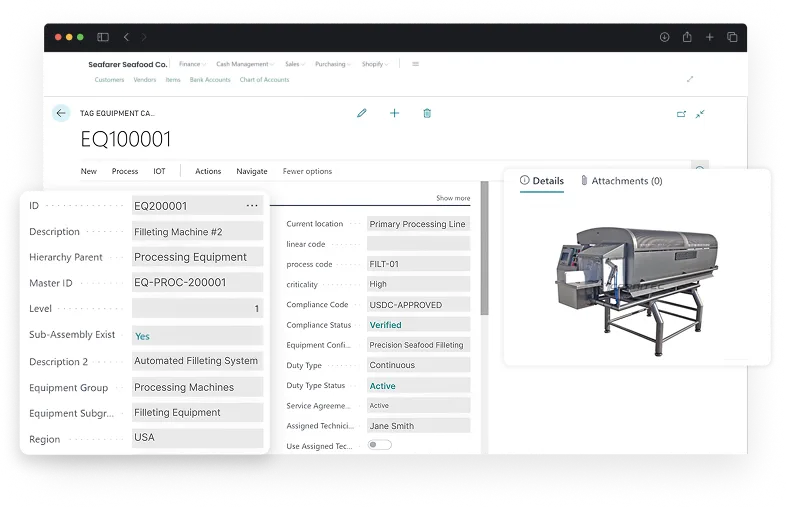The image size is (791, 508).
Task: Go back with the browser's left chevron
Action: click(126, 37)
